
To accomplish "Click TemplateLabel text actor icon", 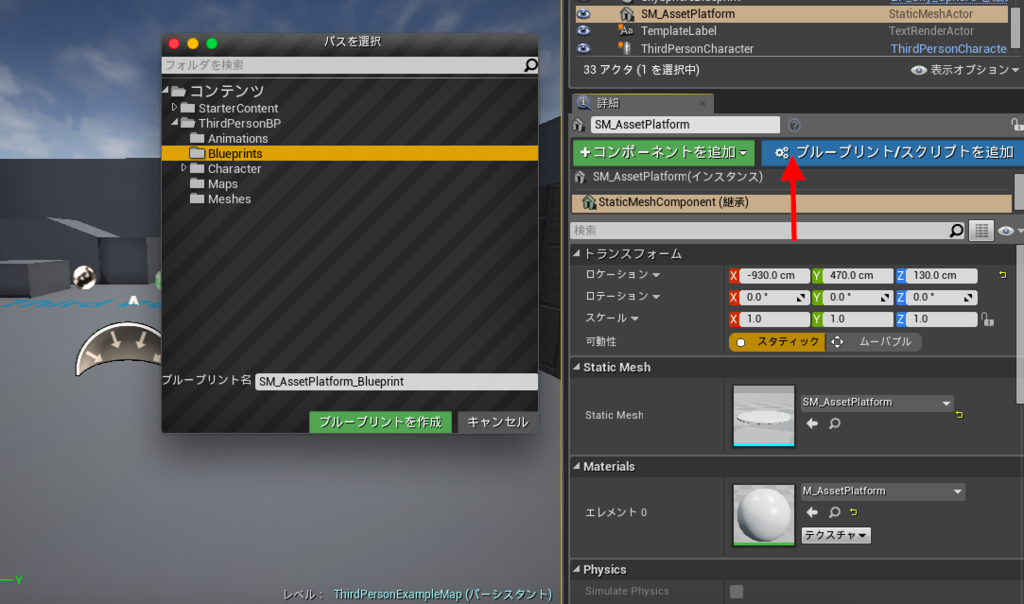I will (x=626, y=31).
